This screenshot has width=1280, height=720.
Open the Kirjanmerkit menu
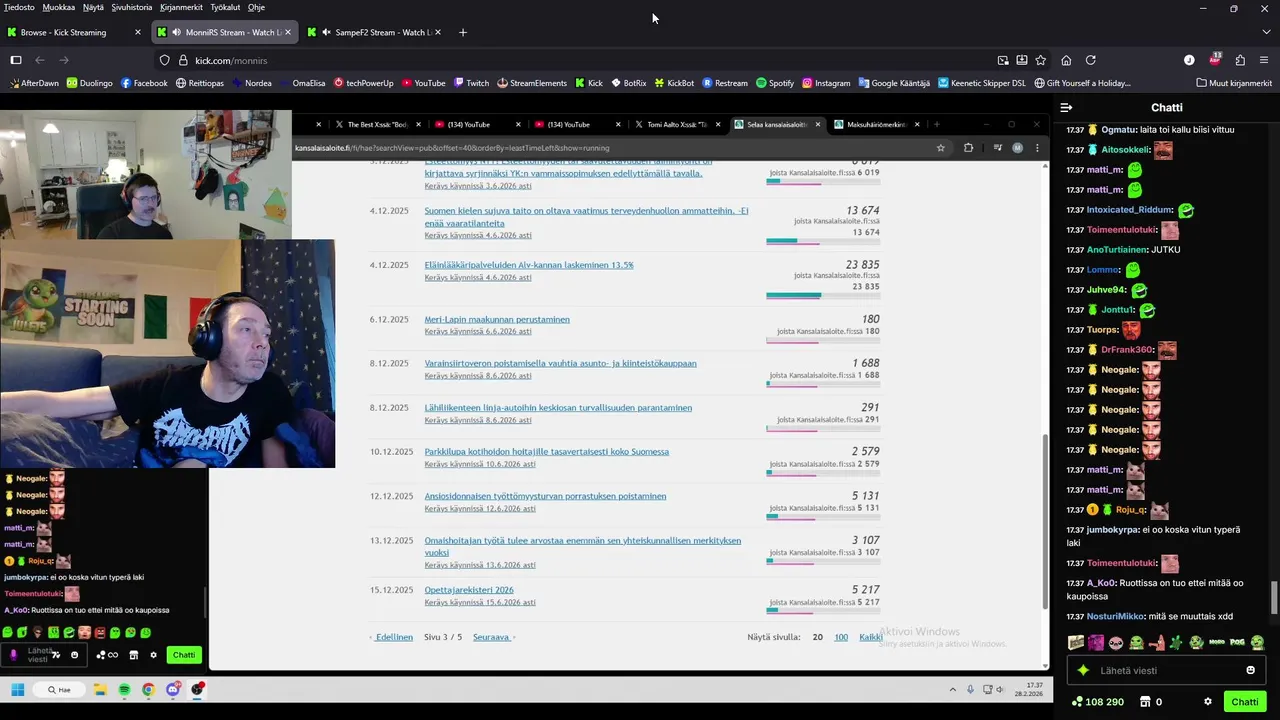click(181, 7)
